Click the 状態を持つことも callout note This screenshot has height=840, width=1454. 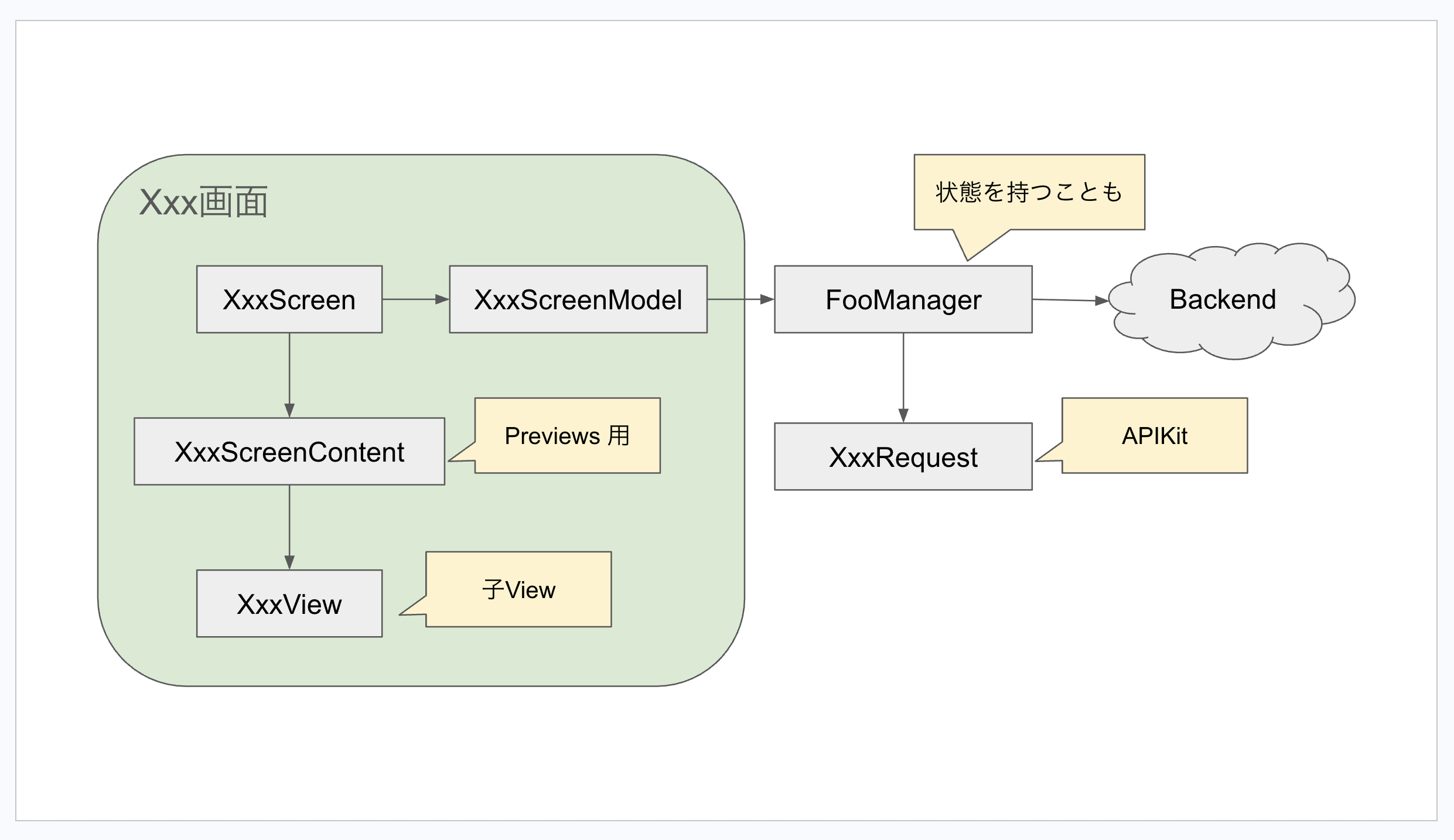(x=1029, y=192)
